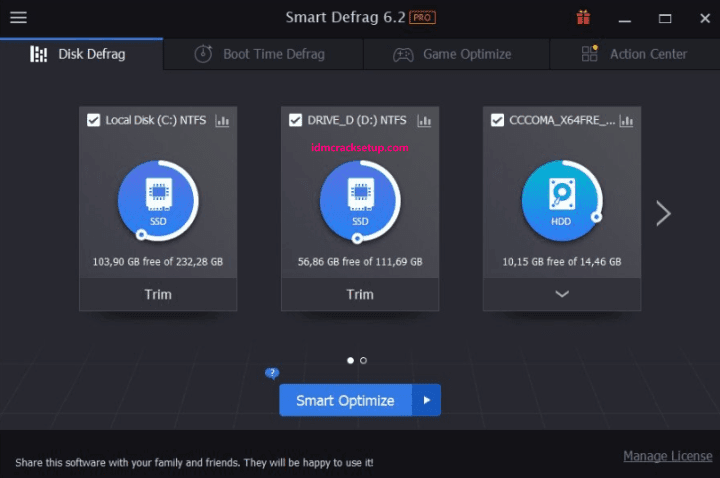This screenshot has height=478, width=720.
Task: Click '10,15 GB free of 14,46 GB' text
Action: point(562,262)
